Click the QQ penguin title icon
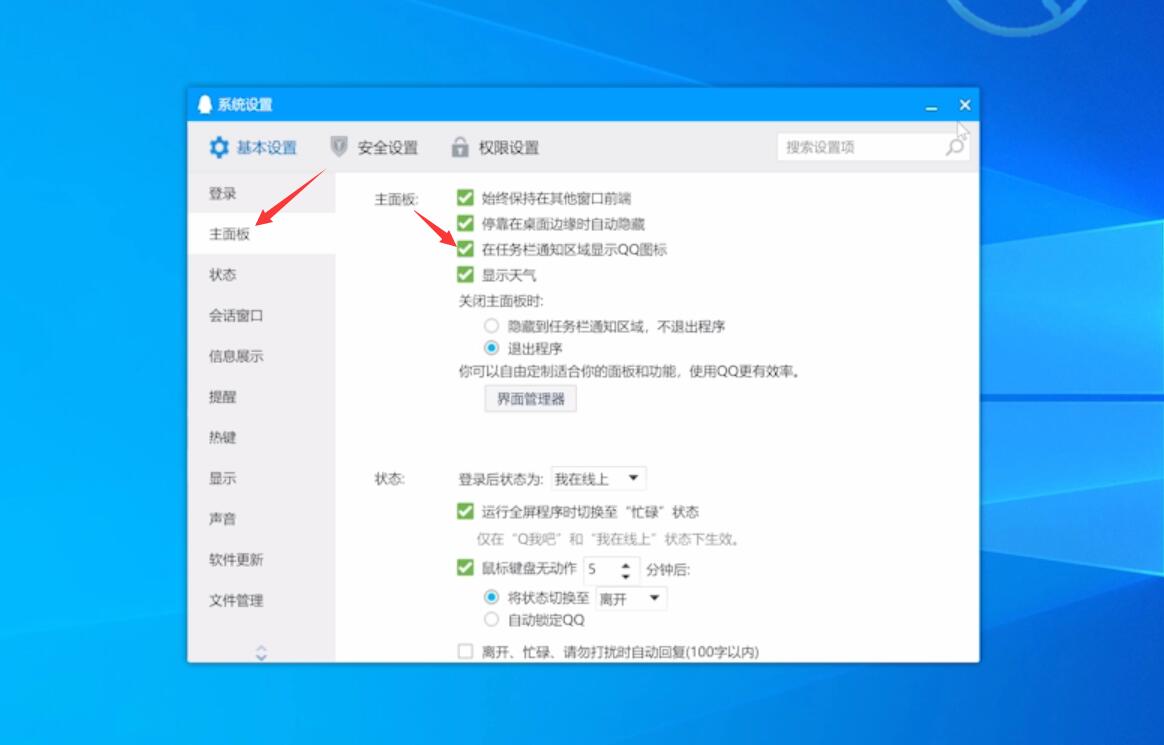Screen dimensions: 1164x745 point(205,105)
